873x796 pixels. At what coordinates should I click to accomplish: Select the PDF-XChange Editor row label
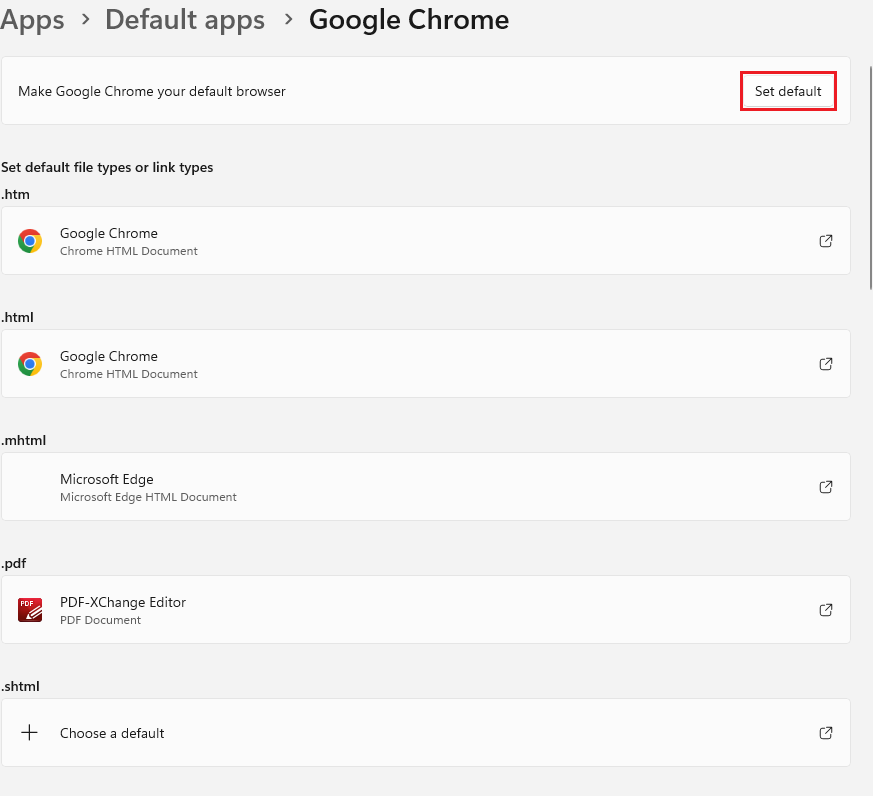(x=123, y=602)
